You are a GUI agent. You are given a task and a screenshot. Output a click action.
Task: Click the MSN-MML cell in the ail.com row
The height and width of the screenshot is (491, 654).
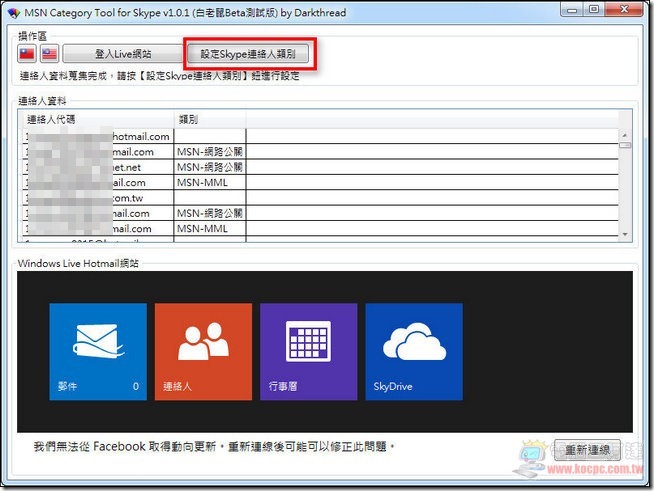coord(210,183)
